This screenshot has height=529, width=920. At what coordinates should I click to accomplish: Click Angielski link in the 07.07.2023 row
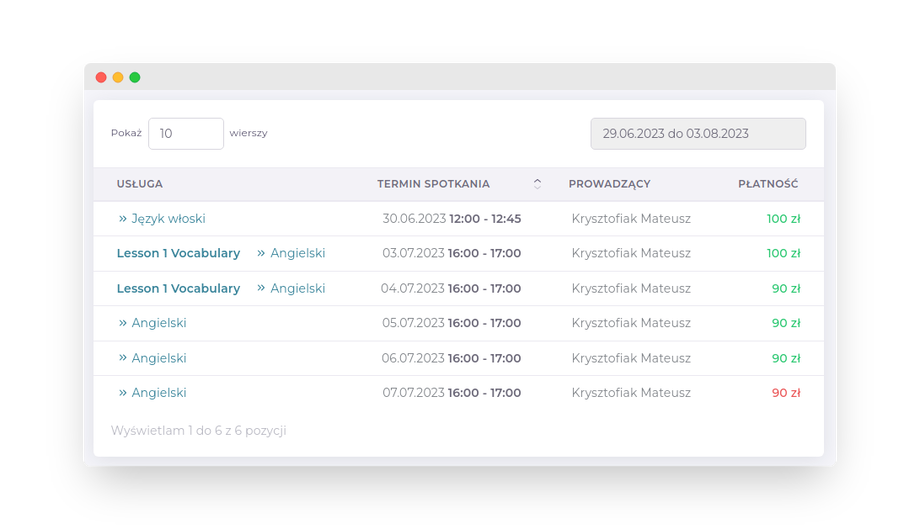coord(159,393)
